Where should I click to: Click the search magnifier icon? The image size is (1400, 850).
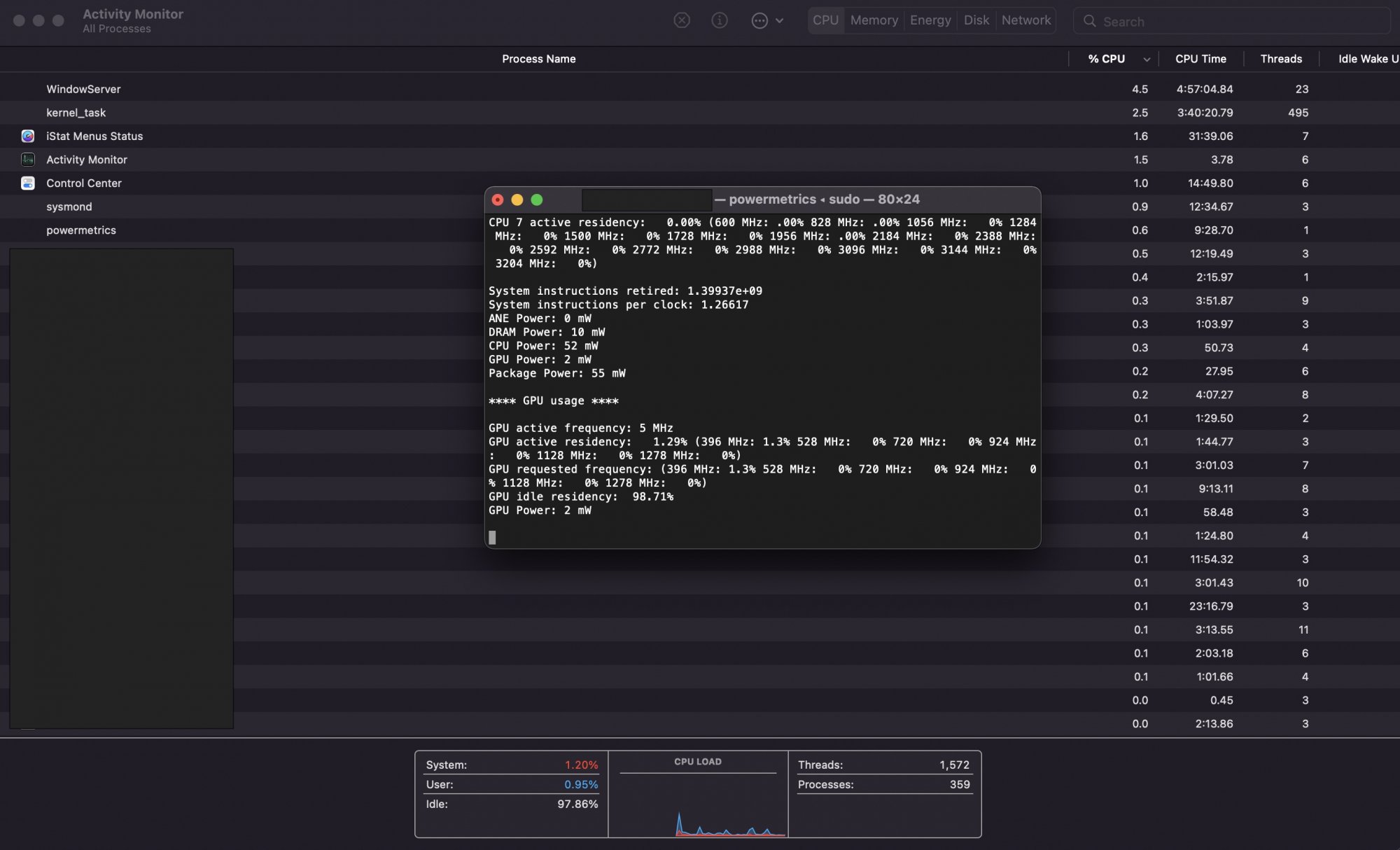tap(1090, 21)
